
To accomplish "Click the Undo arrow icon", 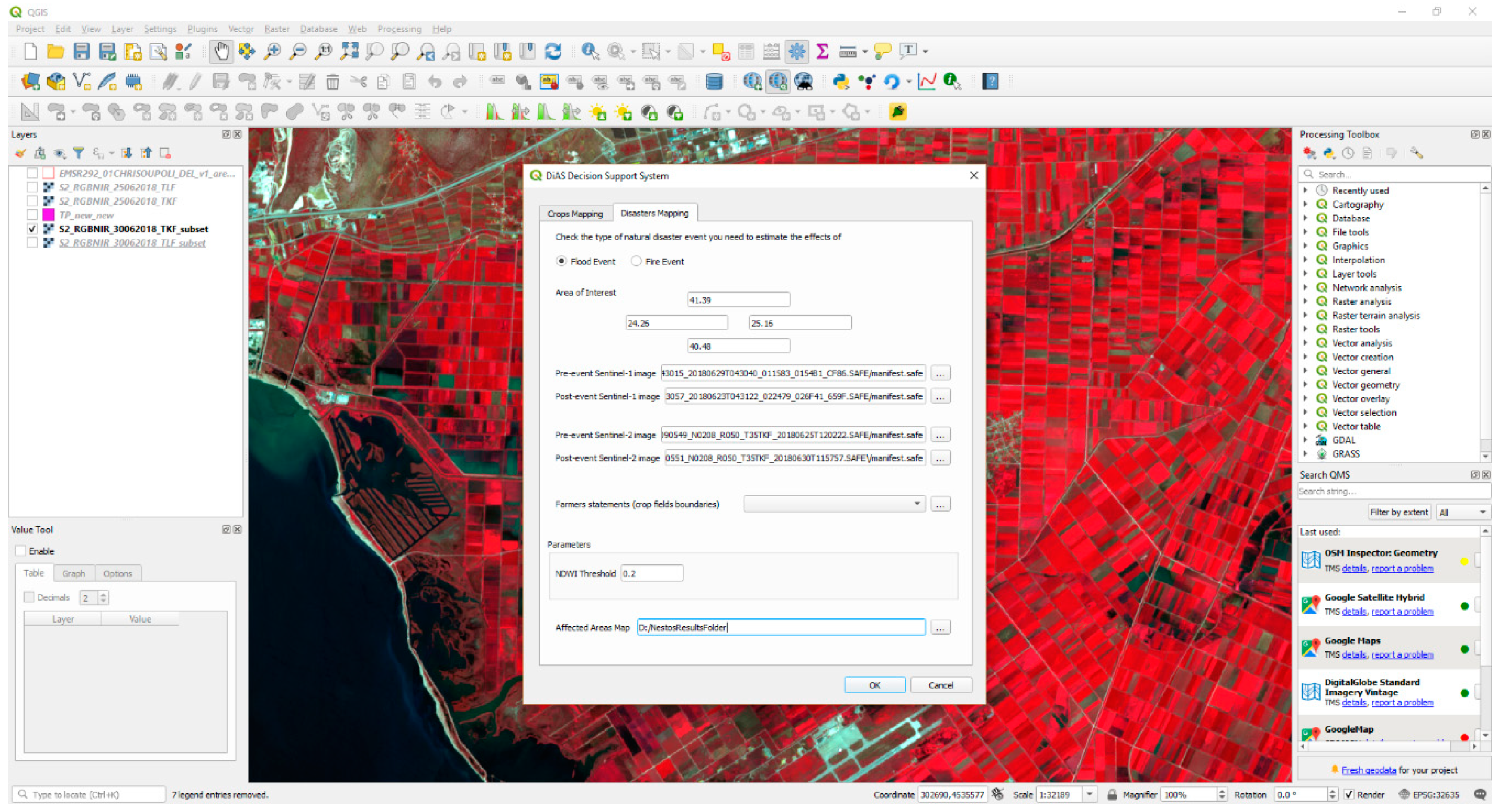I will point(434,81).
